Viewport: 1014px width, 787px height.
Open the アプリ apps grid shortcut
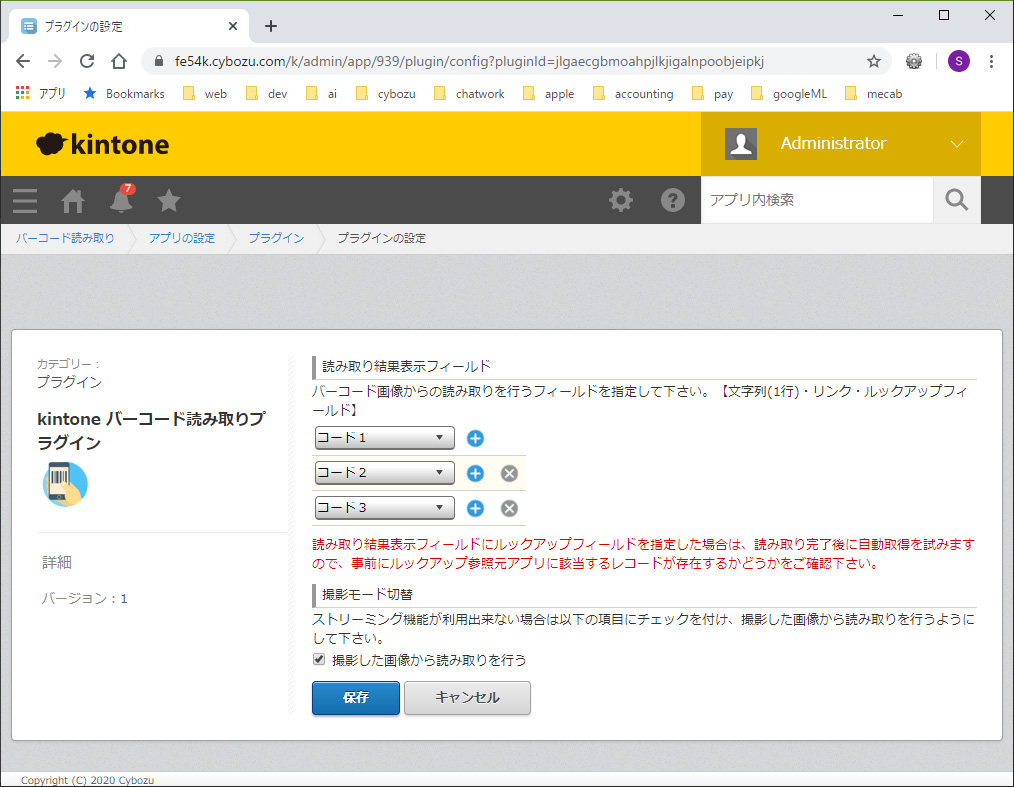click(x=41, y=94)
